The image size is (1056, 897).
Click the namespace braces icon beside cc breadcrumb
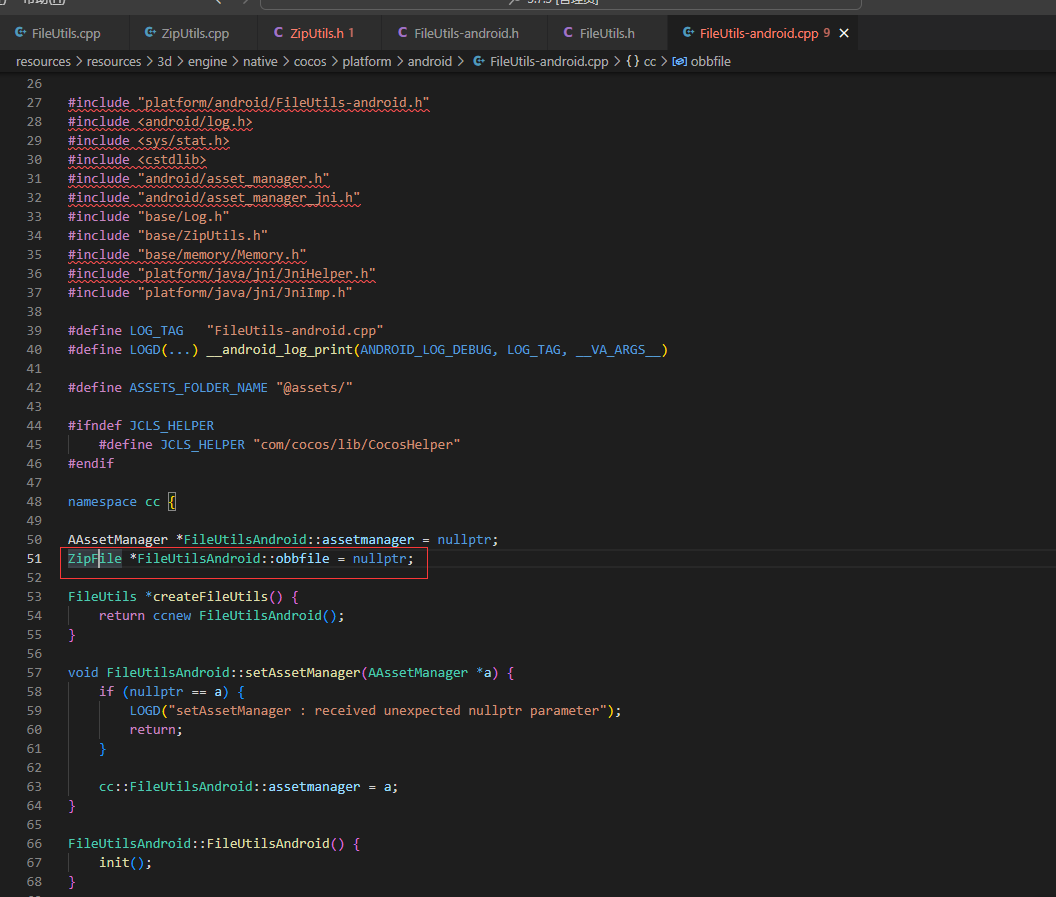click(633, 61)
